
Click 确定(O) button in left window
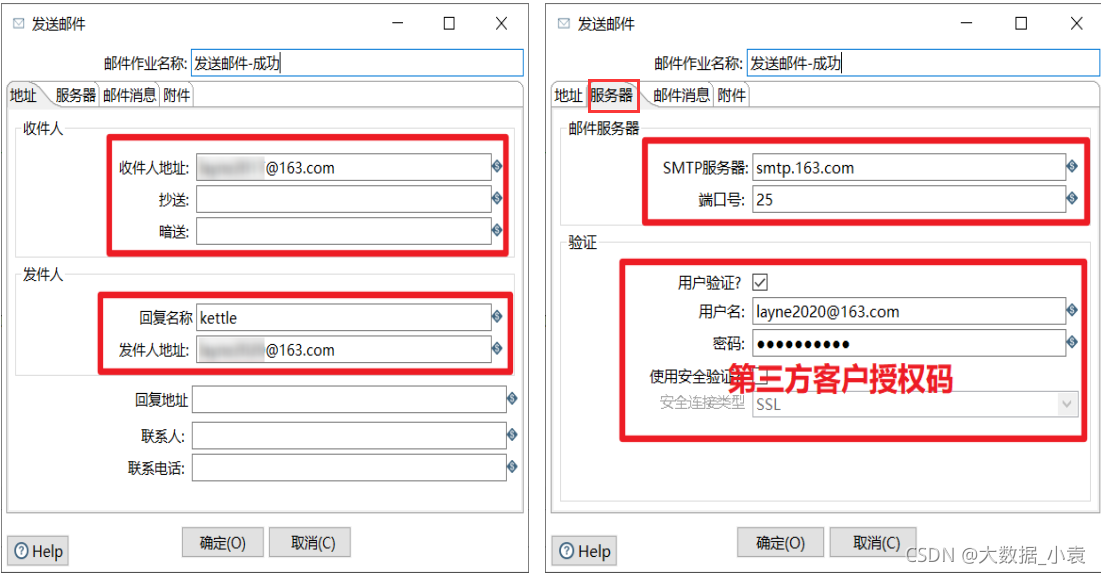pyautogui.click(x=223, y=543)
